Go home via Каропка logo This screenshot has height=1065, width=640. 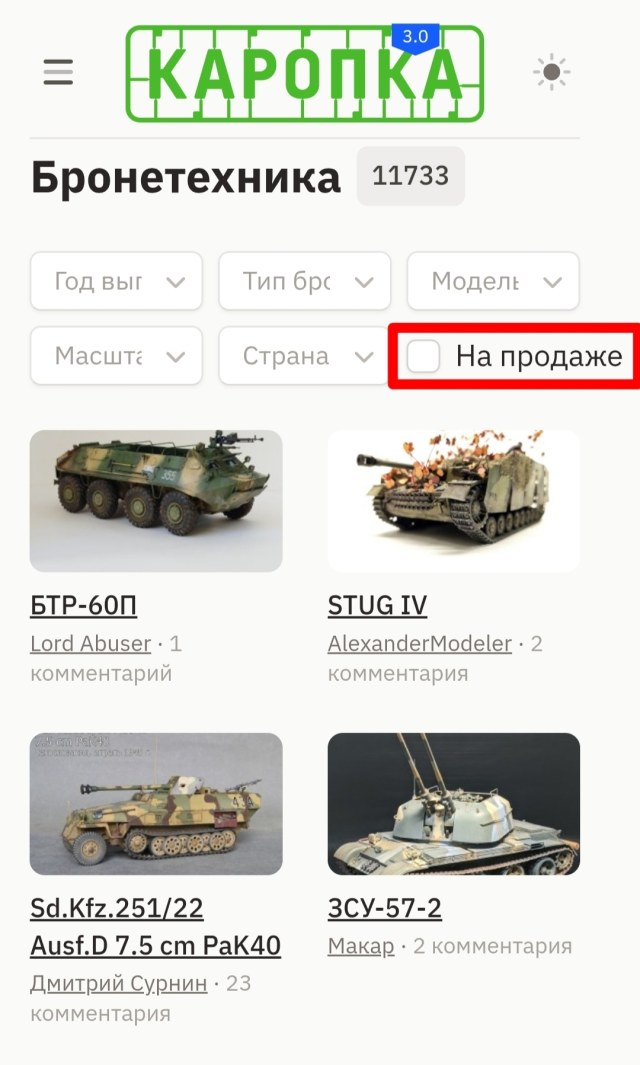coord(305,73)
